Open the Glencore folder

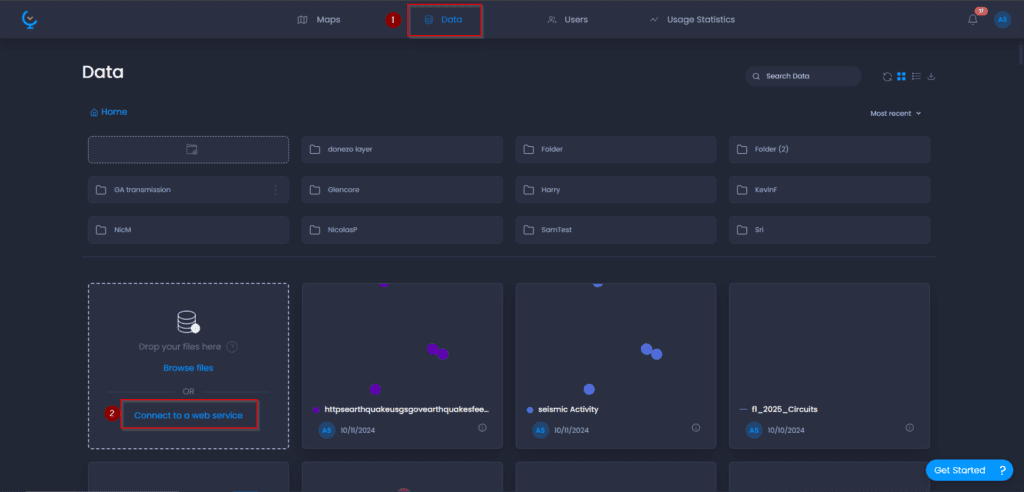(x=402, y=190)
